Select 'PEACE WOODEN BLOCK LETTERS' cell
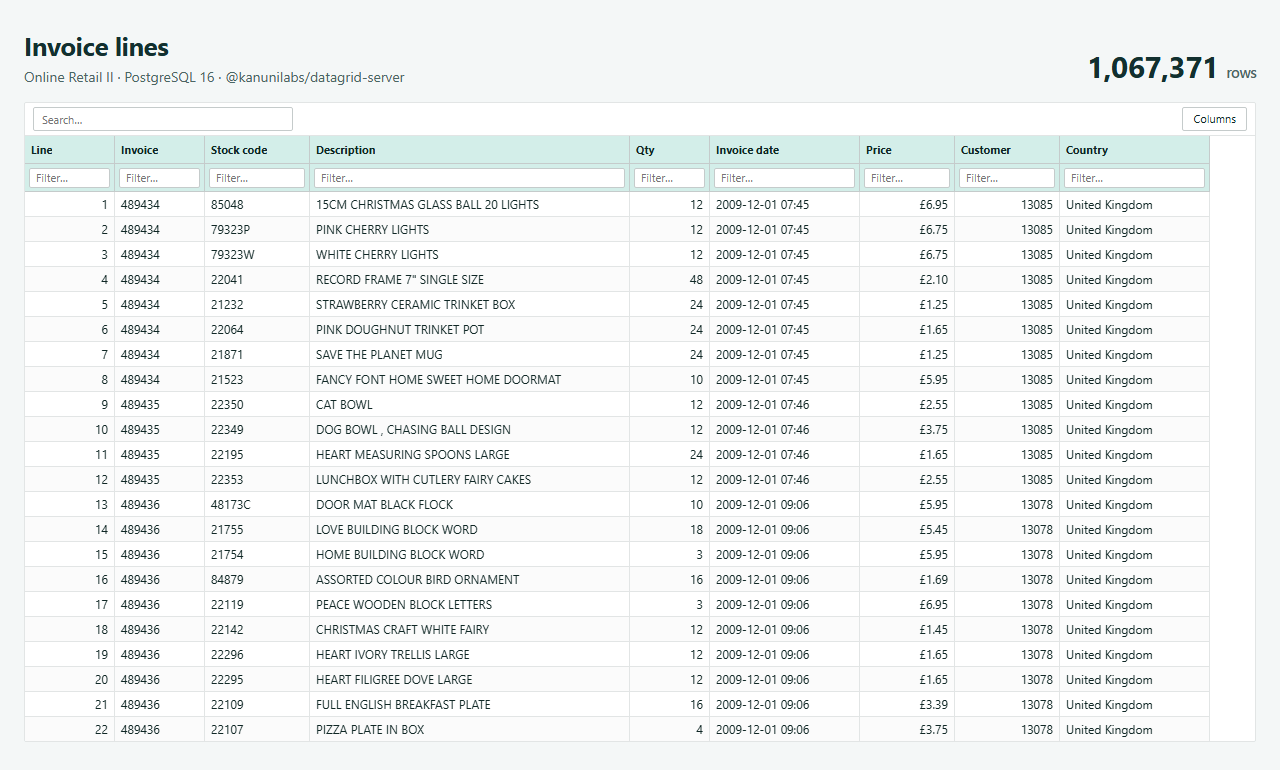Image resolution: width=1280 pixels, height=770 pixels. pyautogui.click(x=470, y=605)
